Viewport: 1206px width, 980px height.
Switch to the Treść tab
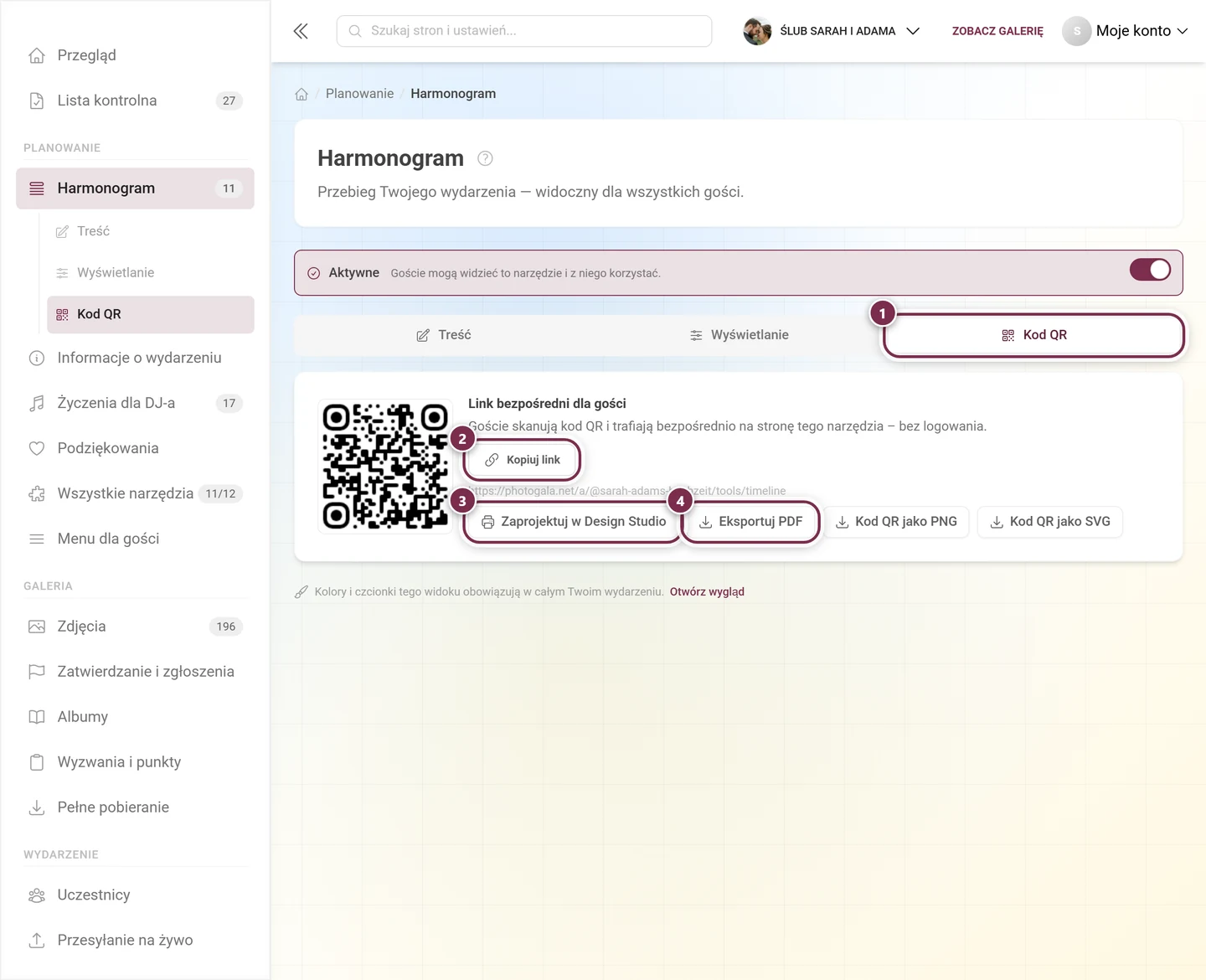click(x=444, y=335)
